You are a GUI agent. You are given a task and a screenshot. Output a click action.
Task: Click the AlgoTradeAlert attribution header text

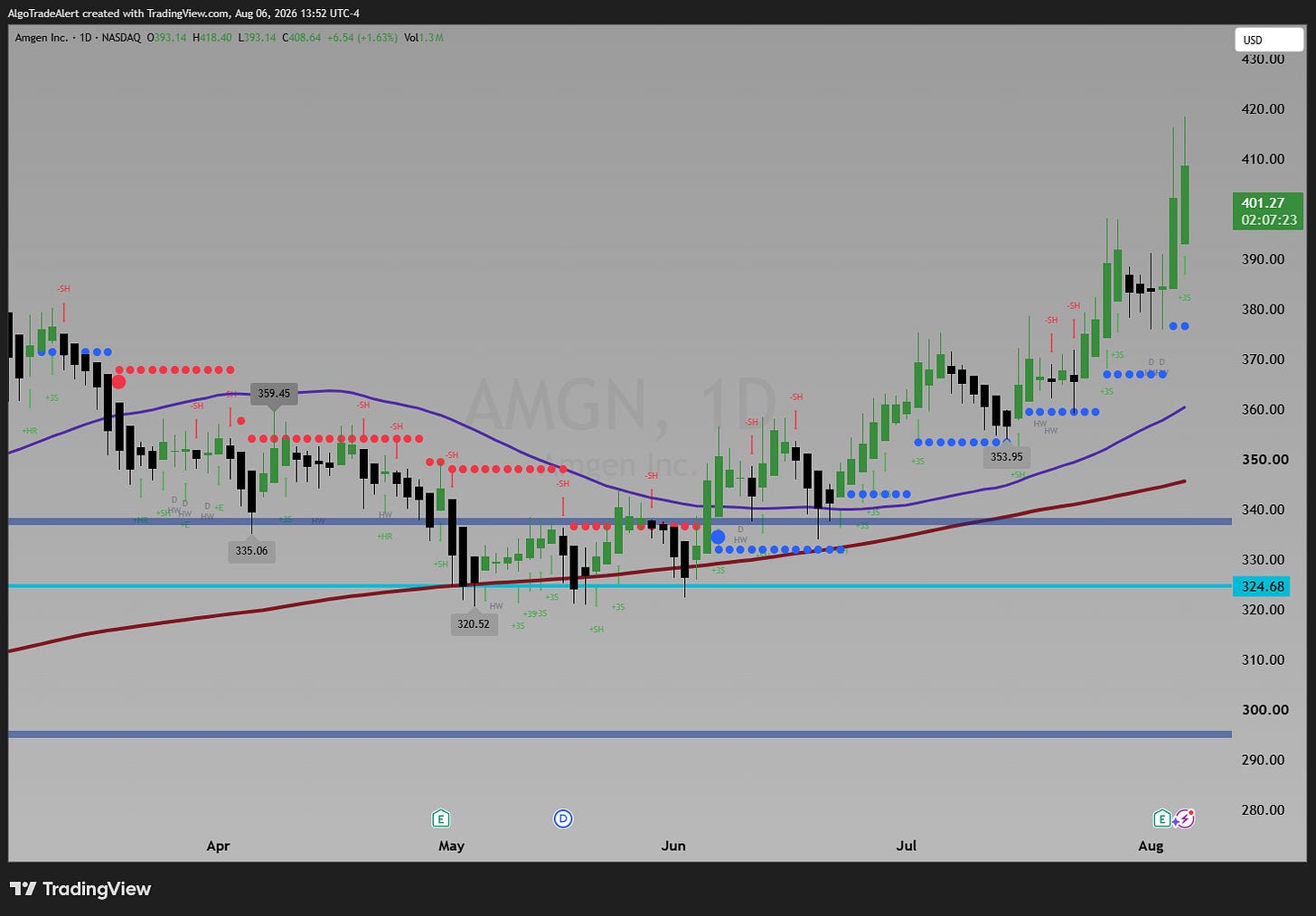183,14
